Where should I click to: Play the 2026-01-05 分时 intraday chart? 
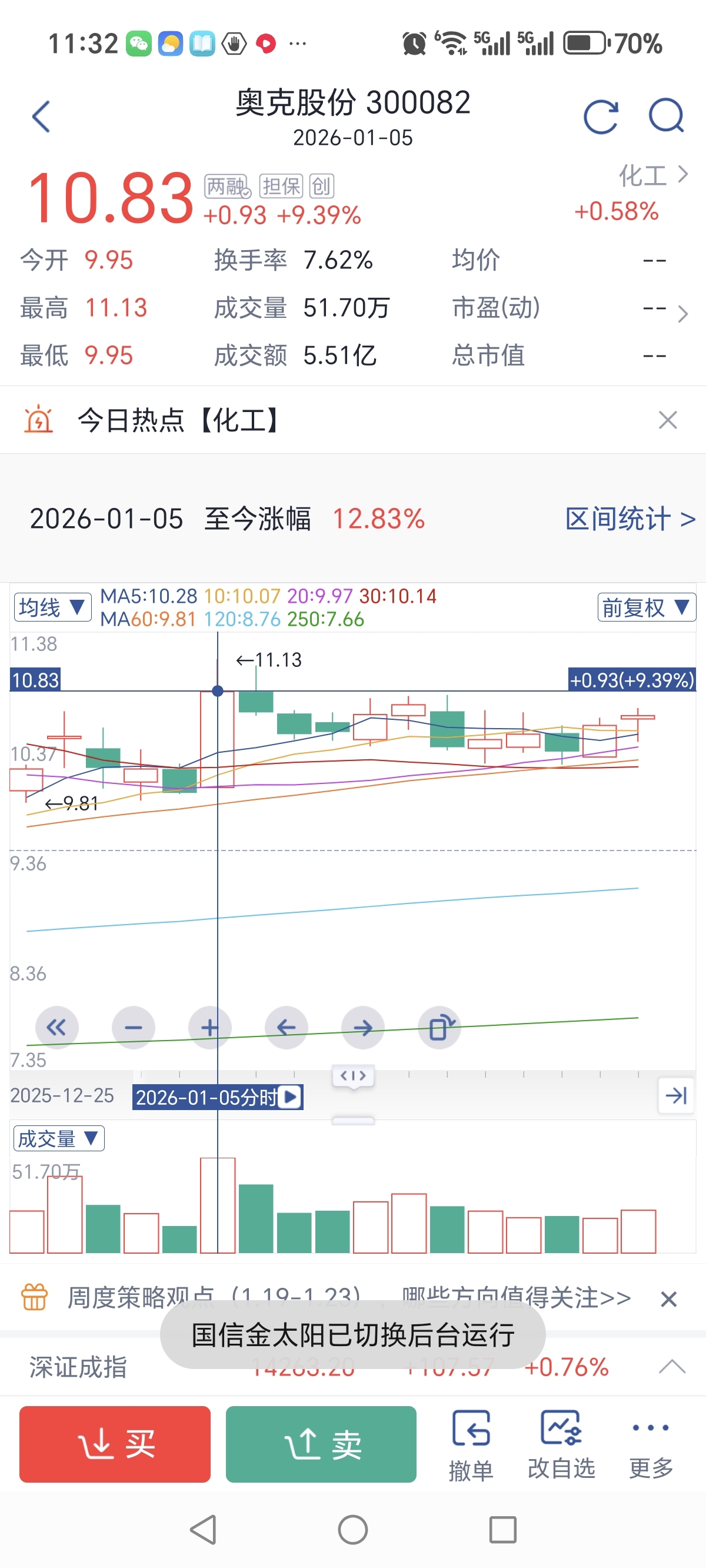[291, 1097]
